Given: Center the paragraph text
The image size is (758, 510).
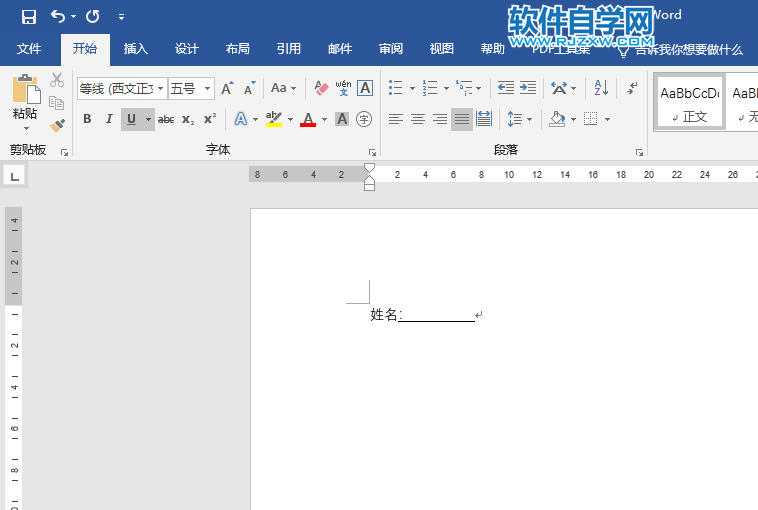Looking at the screenshot, I should [x=418, y=119].
